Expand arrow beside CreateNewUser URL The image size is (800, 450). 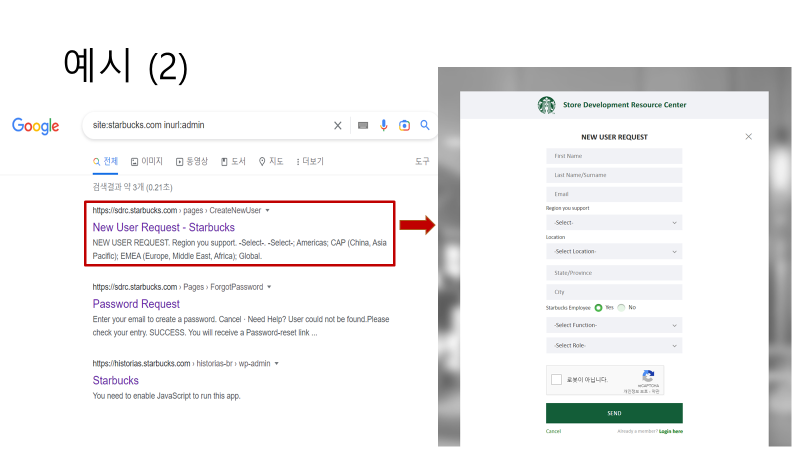point(267,210)
